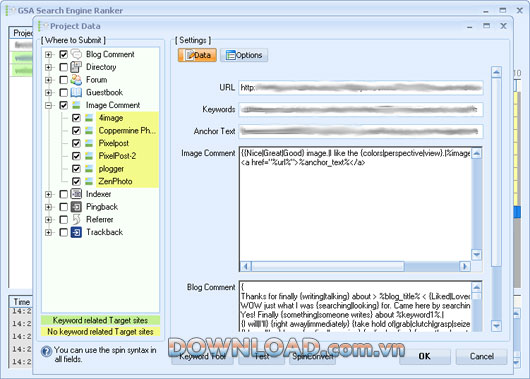
Task: Click the blue help question mark icon
Action: pos(46,352)
